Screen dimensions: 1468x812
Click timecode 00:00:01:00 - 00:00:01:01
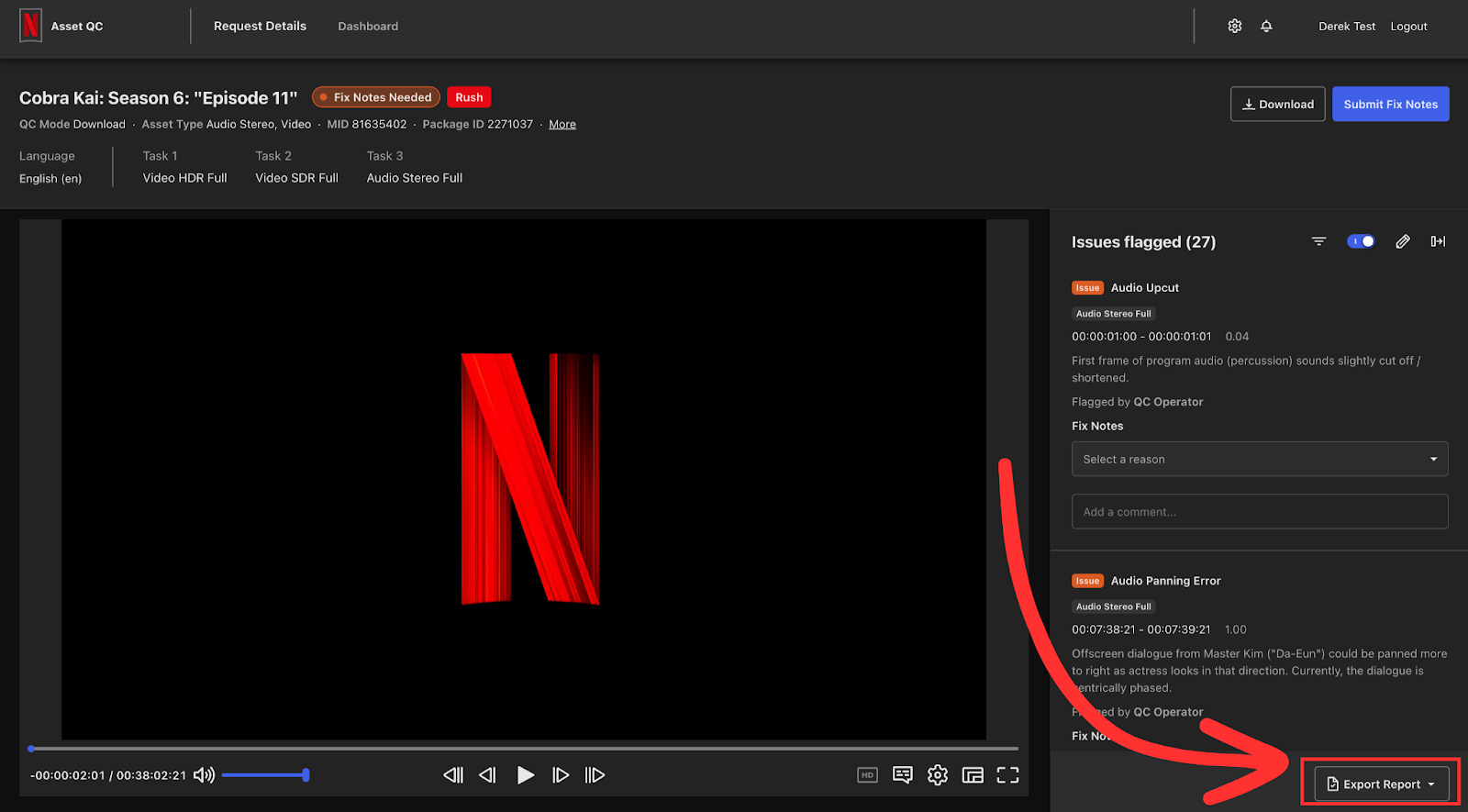pyautogui.click(x=1141, y=337)
